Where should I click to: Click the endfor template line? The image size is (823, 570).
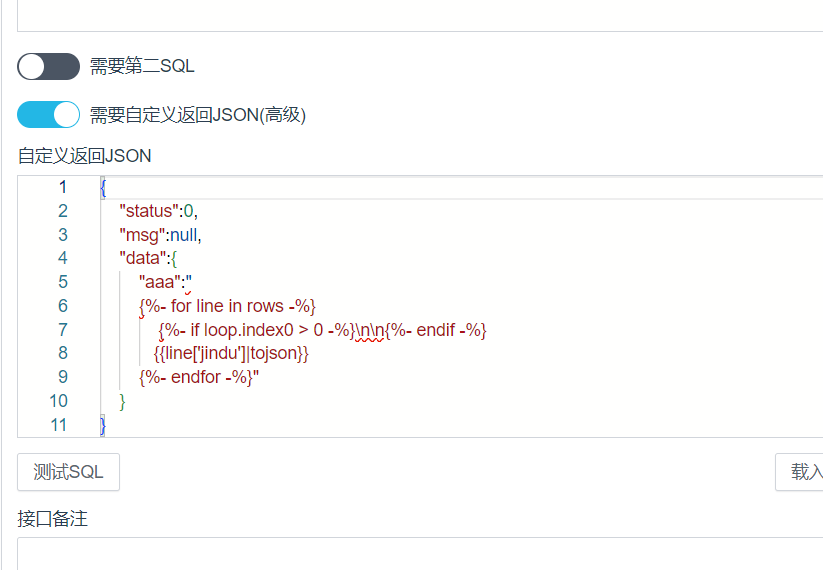pyautogui.click(x=198, y=377)
